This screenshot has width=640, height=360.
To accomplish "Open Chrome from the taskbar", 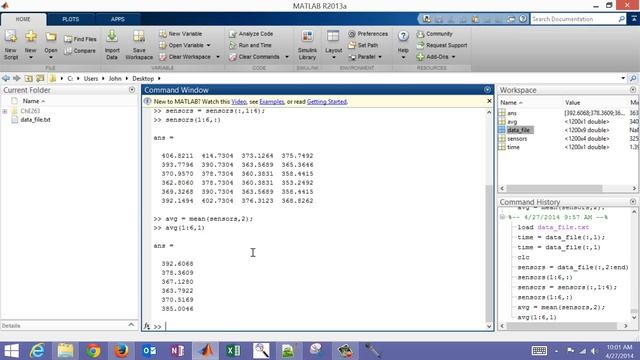I will coord(93,351).
